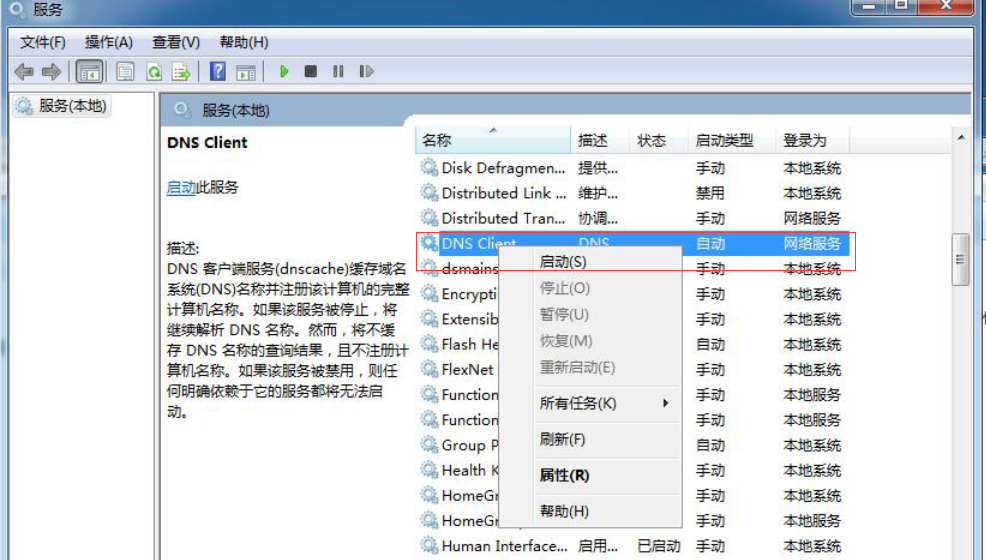
Task: Click the DNS Client heading in details pane
Action: tap(207, 143)
